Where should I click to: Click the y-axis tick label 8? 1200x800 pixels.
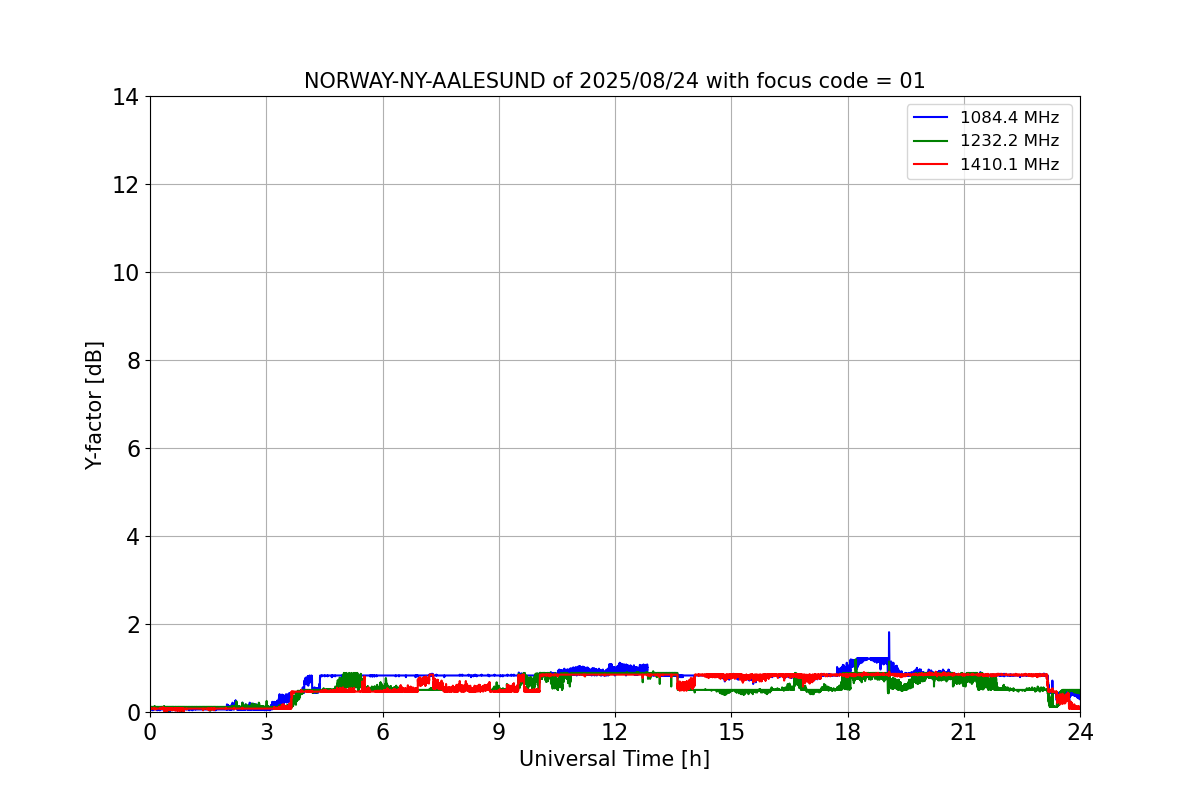click(x=133, y=361)
